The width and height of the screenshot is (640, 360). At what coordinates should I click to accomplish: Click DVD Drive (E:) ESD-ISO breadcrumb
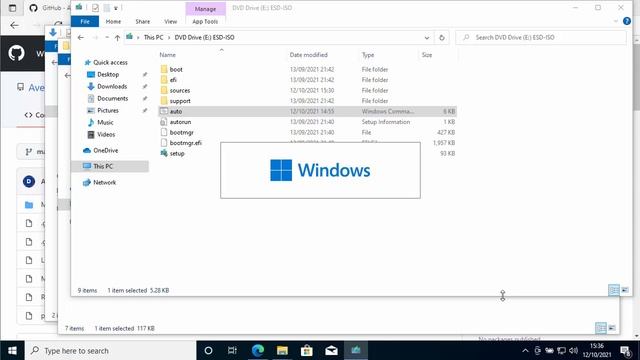204,38
